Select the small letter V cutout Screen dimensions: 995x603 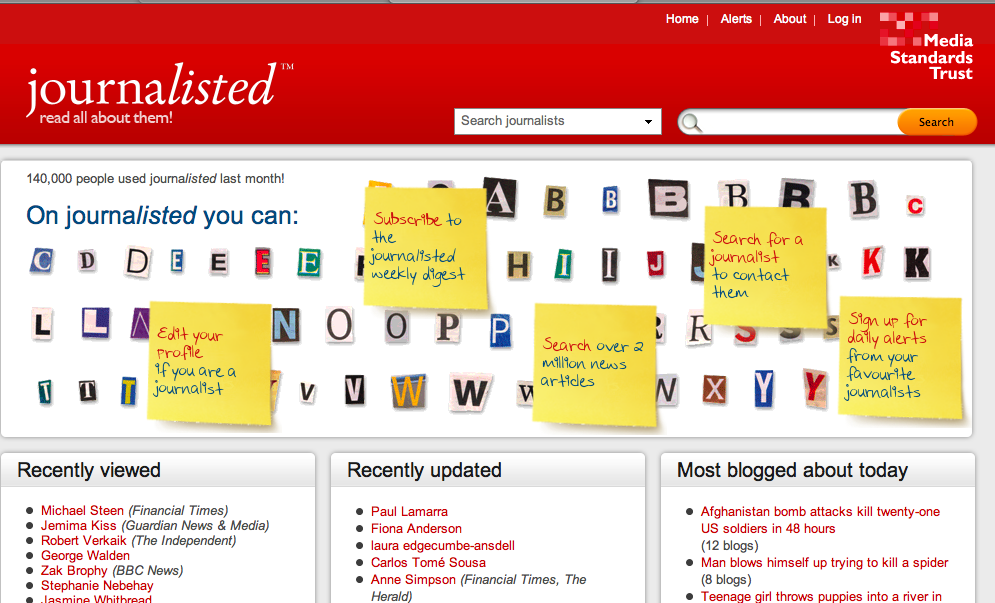click(x=307, y=393)
